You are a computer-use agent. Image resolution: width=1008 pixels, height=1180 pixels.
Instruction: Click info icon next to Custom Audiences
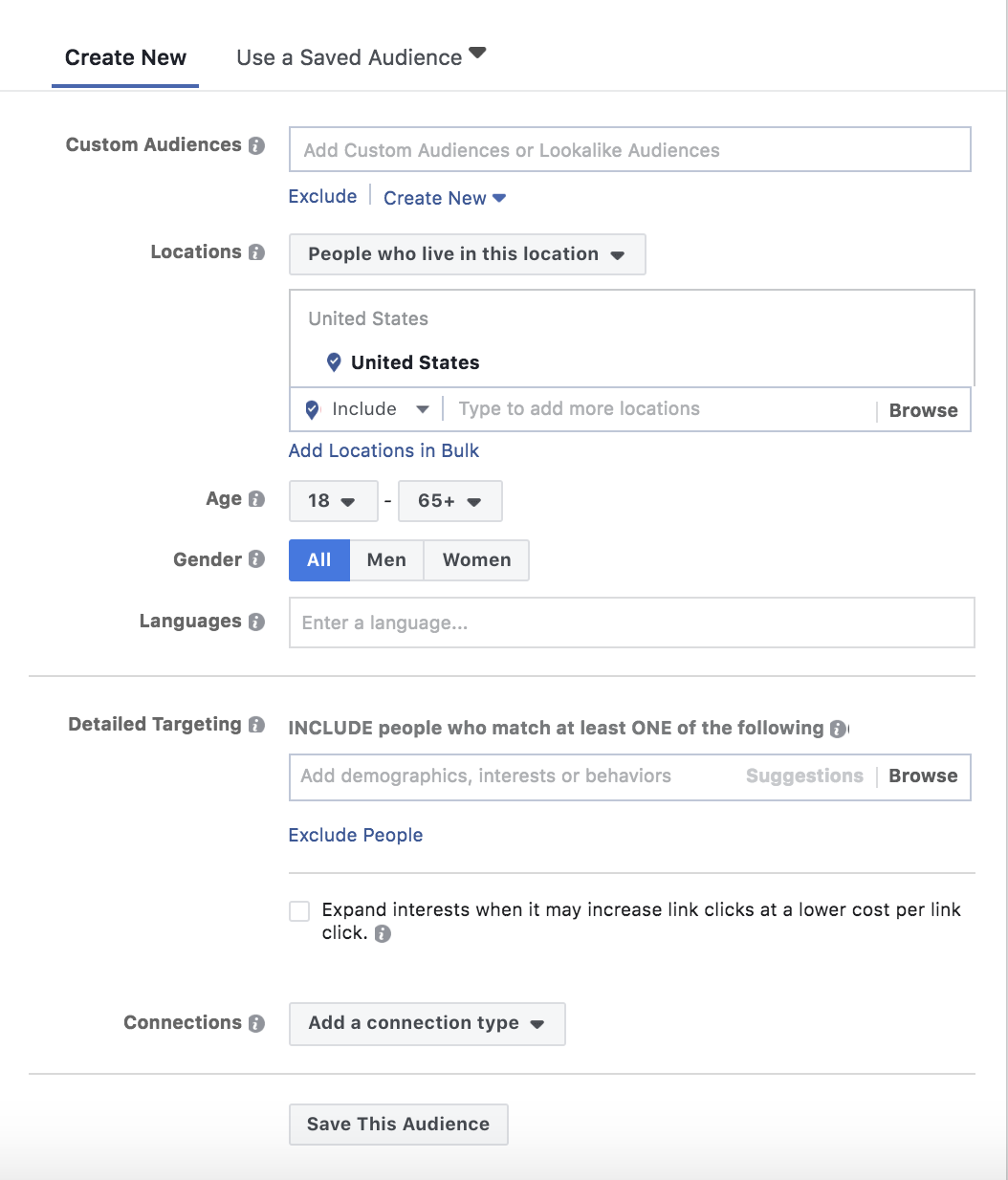(256, 145)
